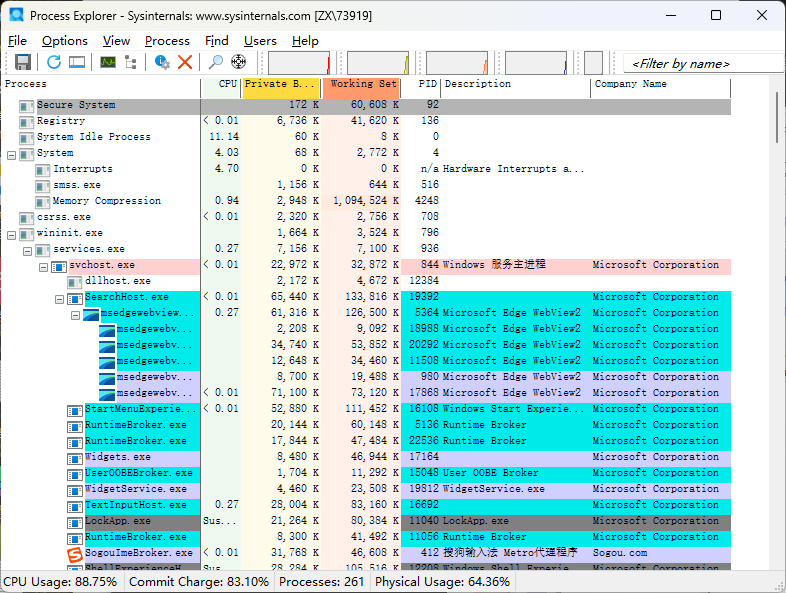Select the Find Window's Process crosshair icon

pyautogui.click(x=239, y=62)
